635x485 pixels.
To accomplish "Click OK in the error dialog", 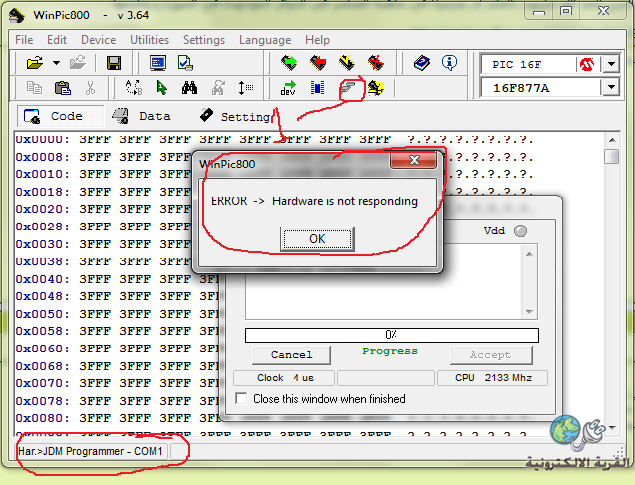I will tap(317, 239).
